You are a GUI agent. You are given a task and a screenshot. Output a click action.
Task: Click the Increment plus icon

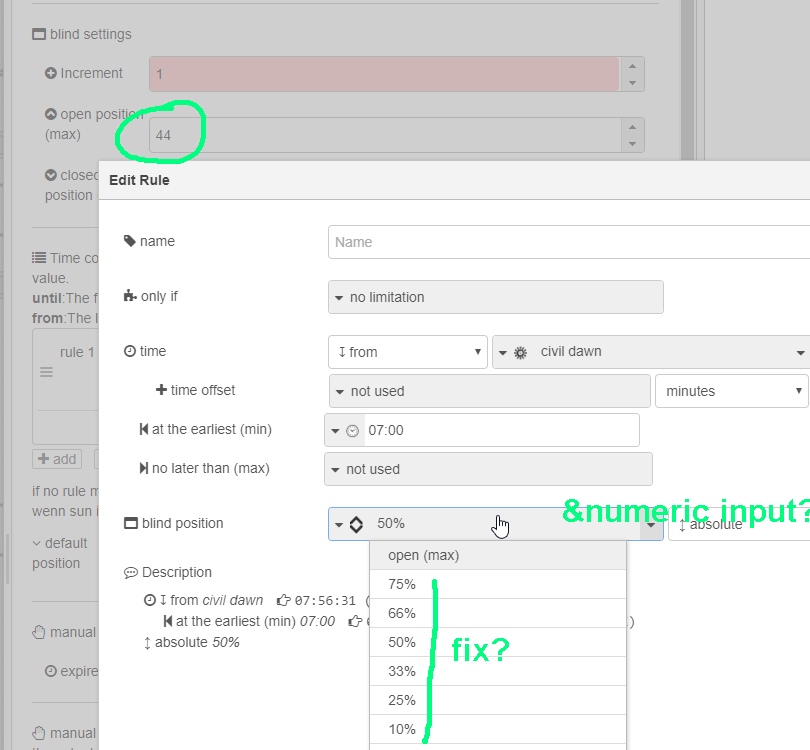tap(51, 73)
